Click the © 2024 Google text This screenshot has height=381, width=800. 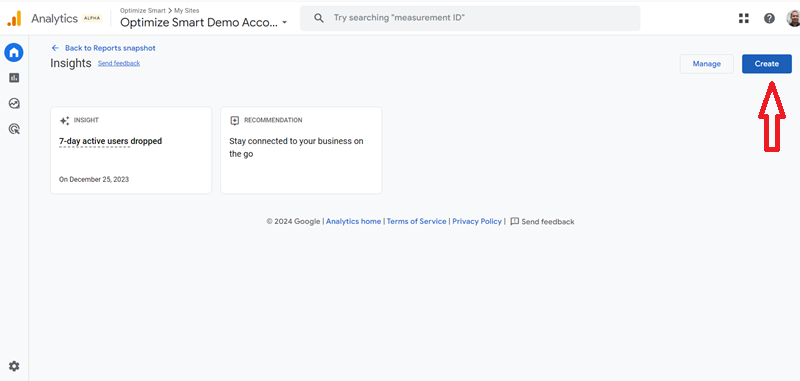pos(293,221)
